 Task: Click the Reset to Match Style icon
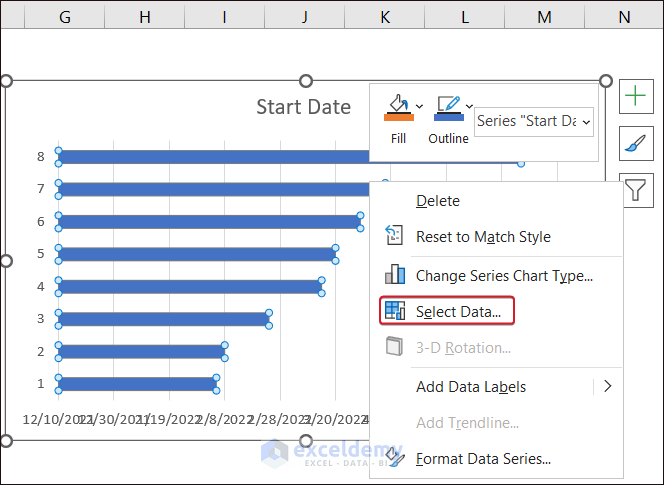pos(395,237)
